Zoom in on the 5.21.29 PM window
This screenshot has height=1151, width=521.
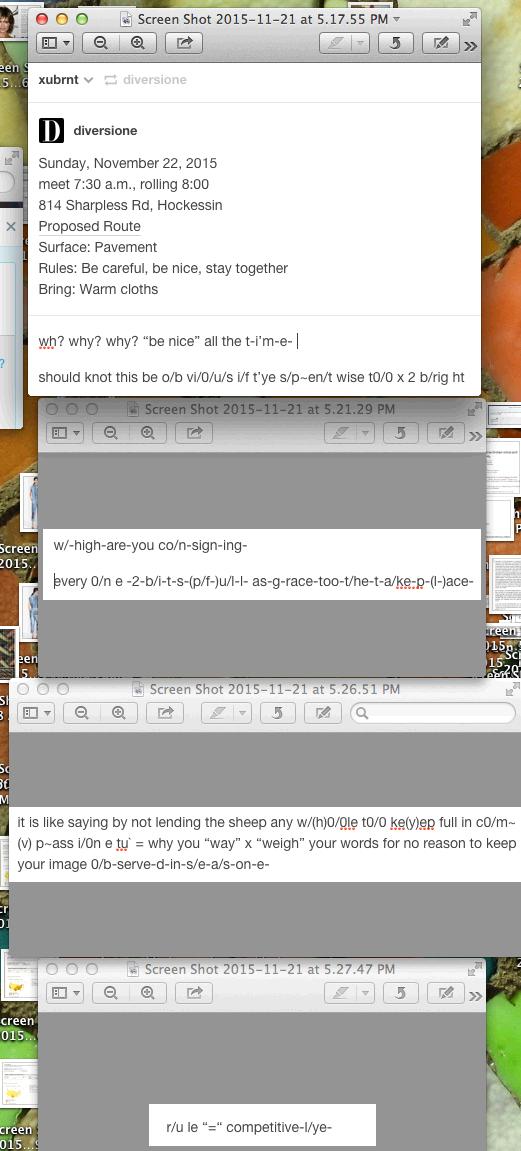147,434
